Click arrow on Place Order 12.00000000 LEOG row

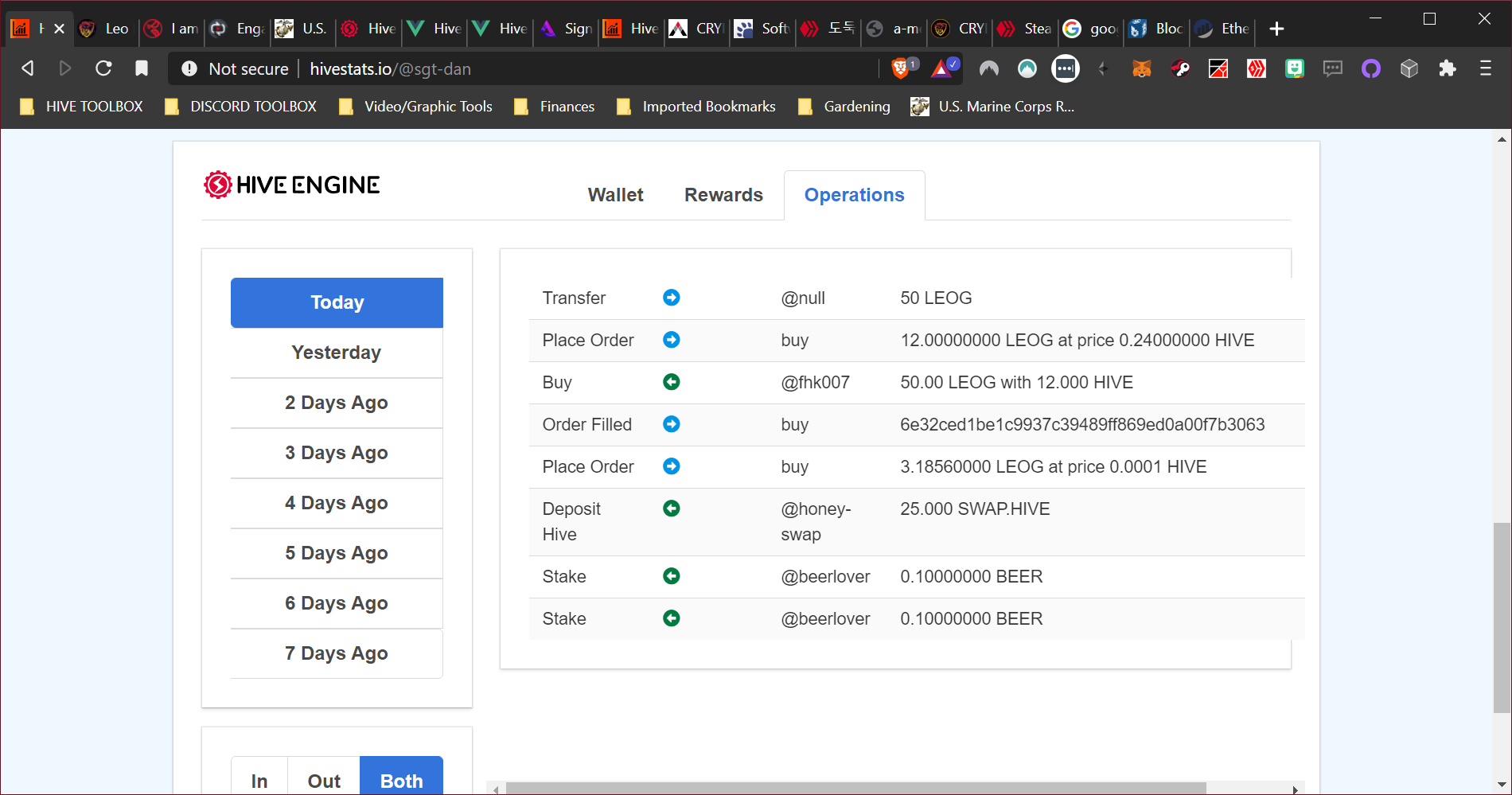tap(672, 340)
